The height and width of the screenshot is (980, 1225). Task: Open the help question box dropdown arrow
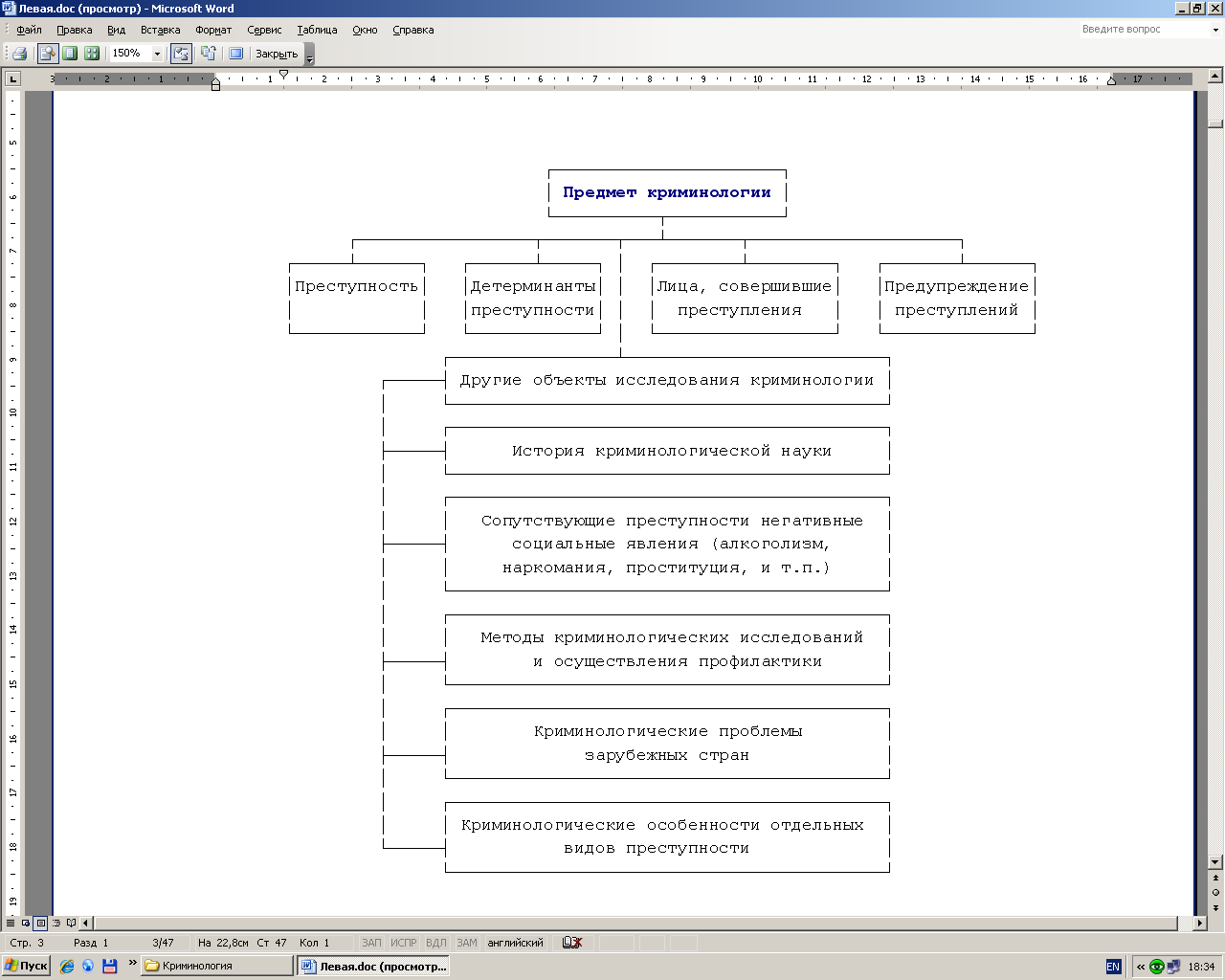[x=1216, y=30]
